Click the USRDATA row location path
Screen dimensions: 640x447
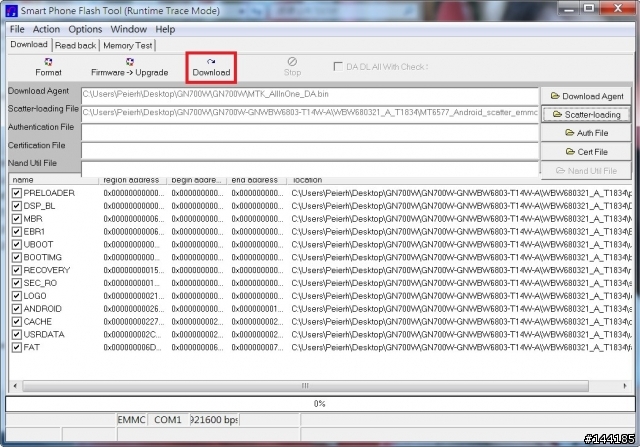[x=461, y=335]
